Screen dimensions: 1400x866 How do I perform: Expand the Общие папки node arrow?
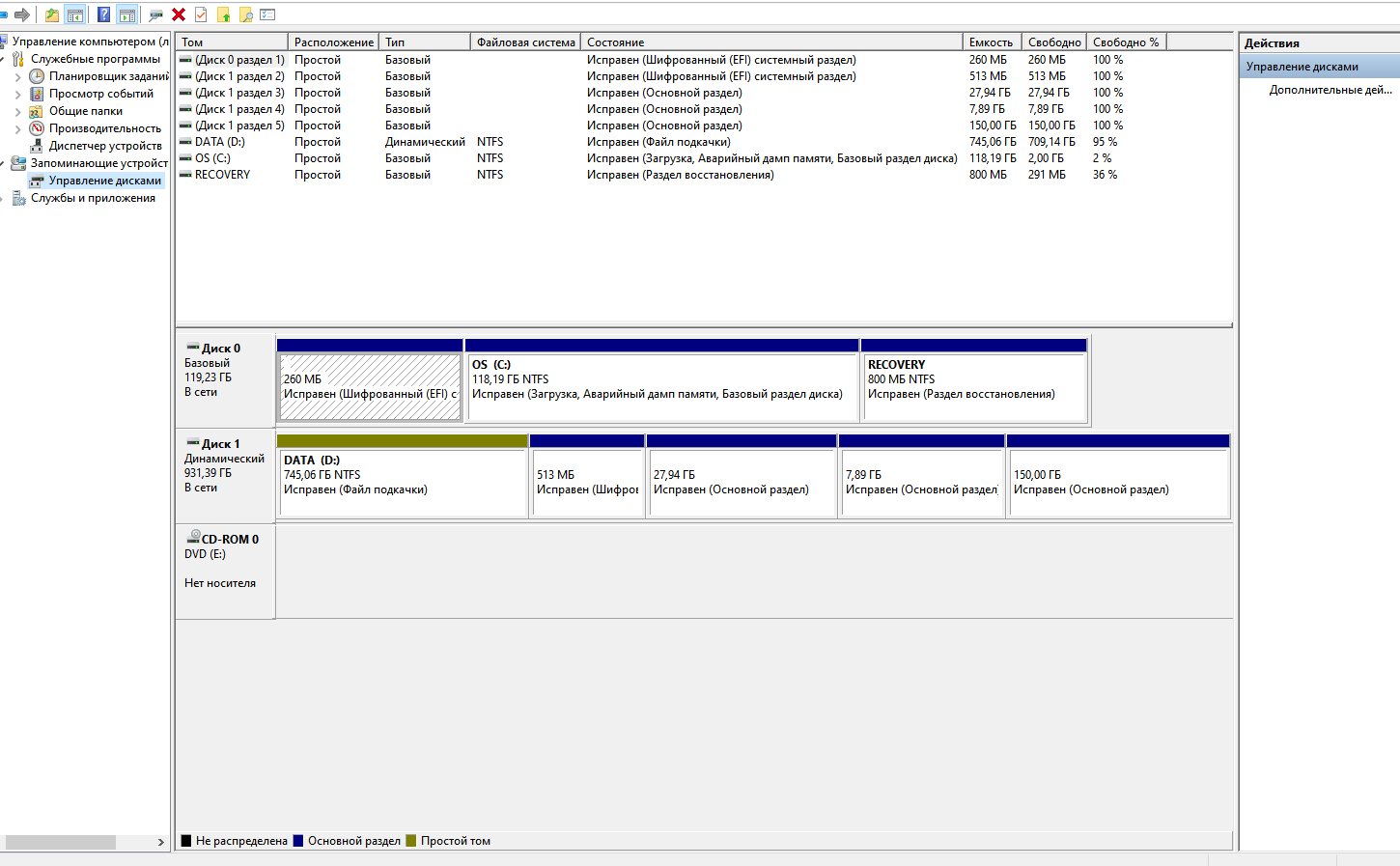click(x=17, y=111)
